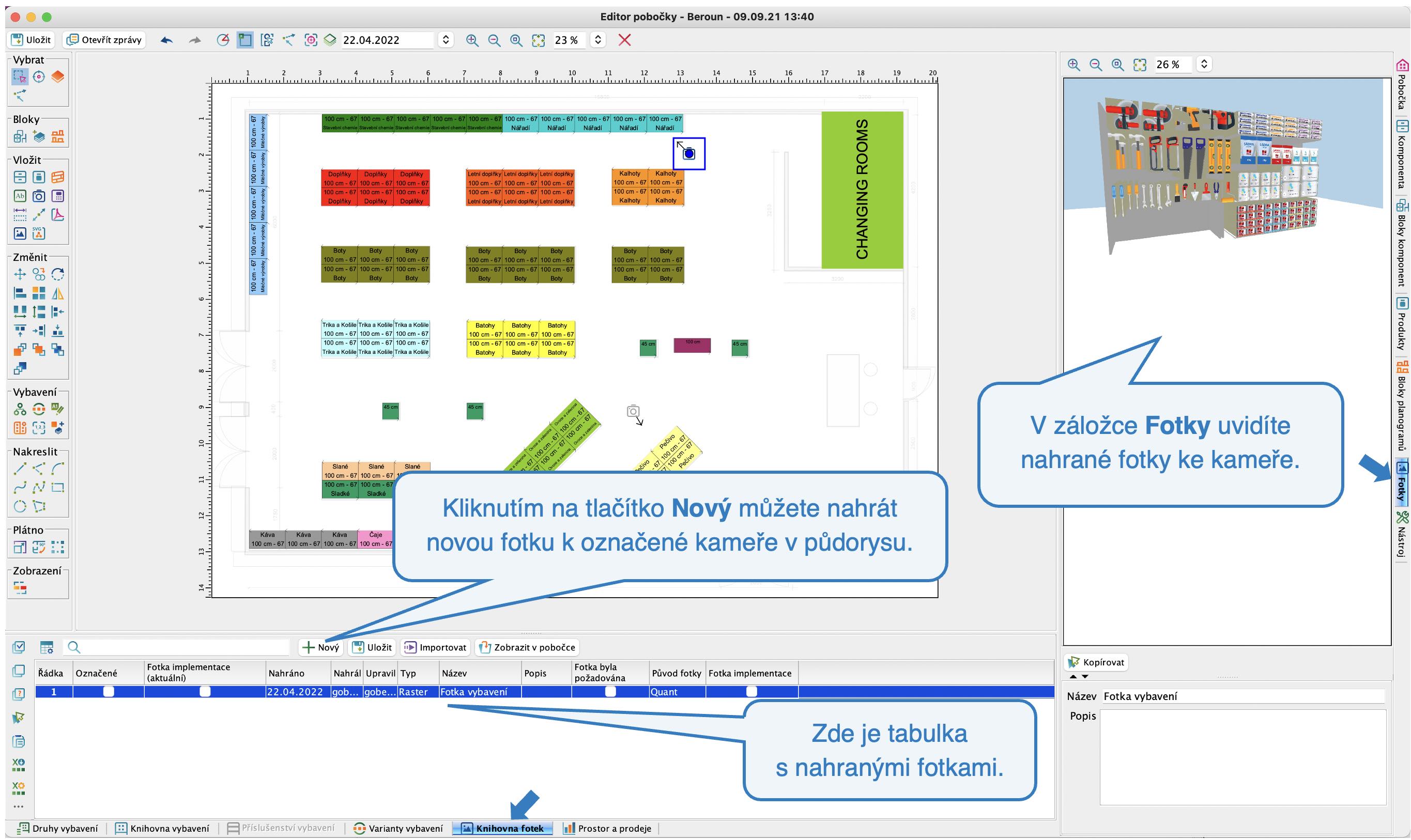1411x840 pixels.
Task: Click the Popis text area
Action: pyautogui.click(x=1243, y=757)
